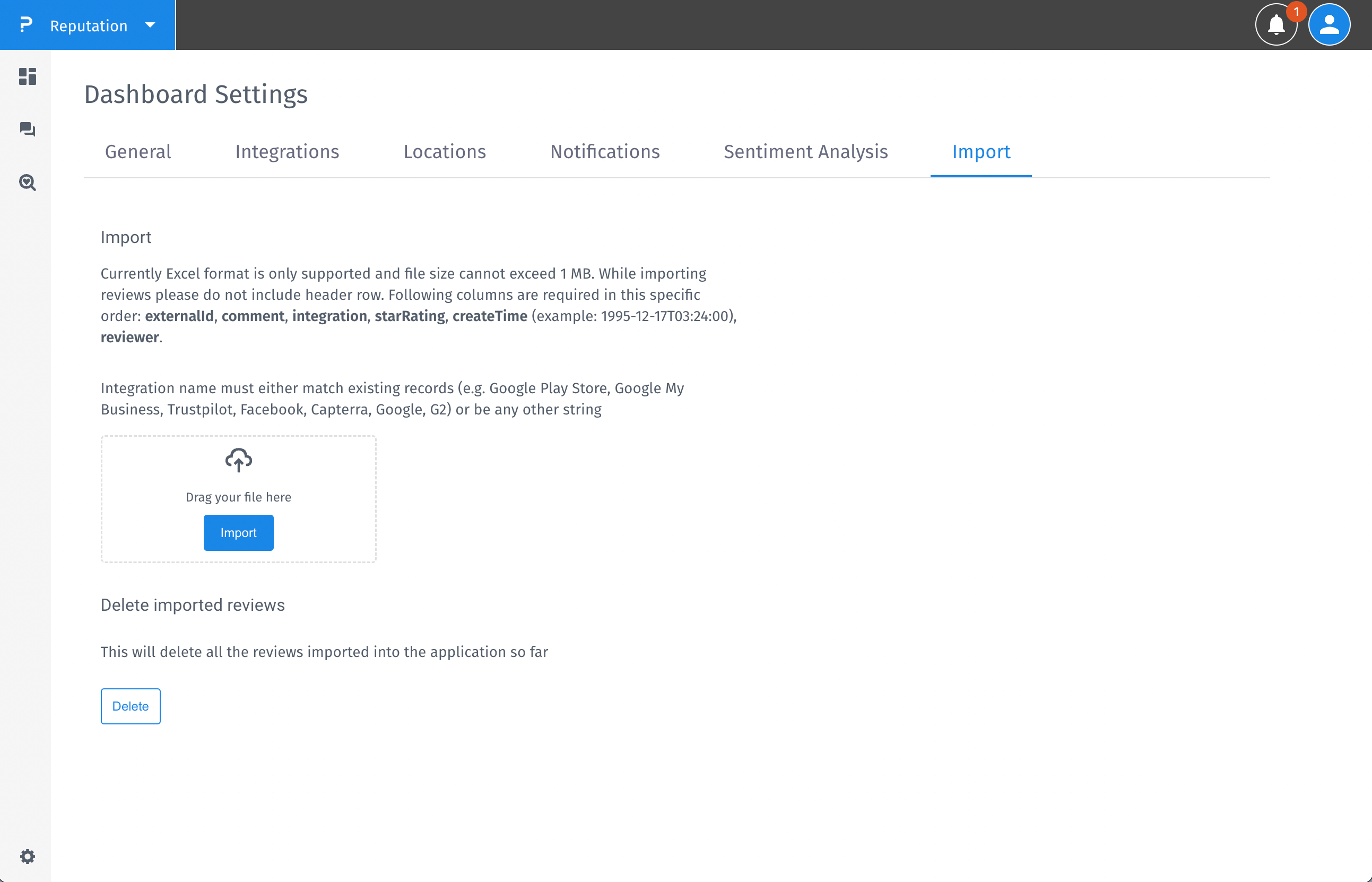Switch to the General tab
This screenshot has height=882, width=1372.
click(x=138, y=152)
